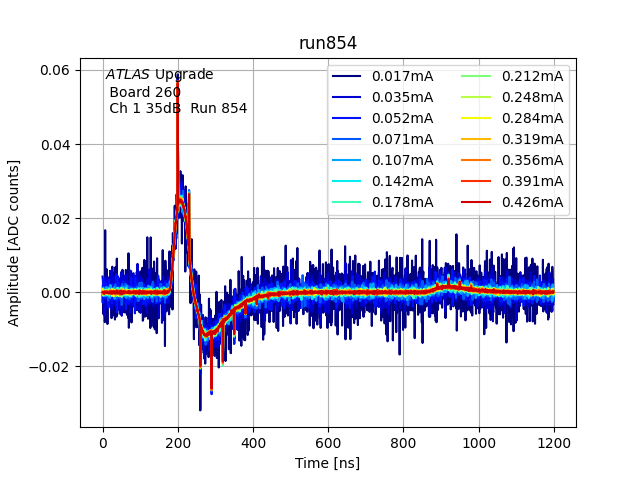Image resolution: width=640 pixels, height=480 pixels.
Task: Click the 0.178mA legend entry
Action: [402, 202]
